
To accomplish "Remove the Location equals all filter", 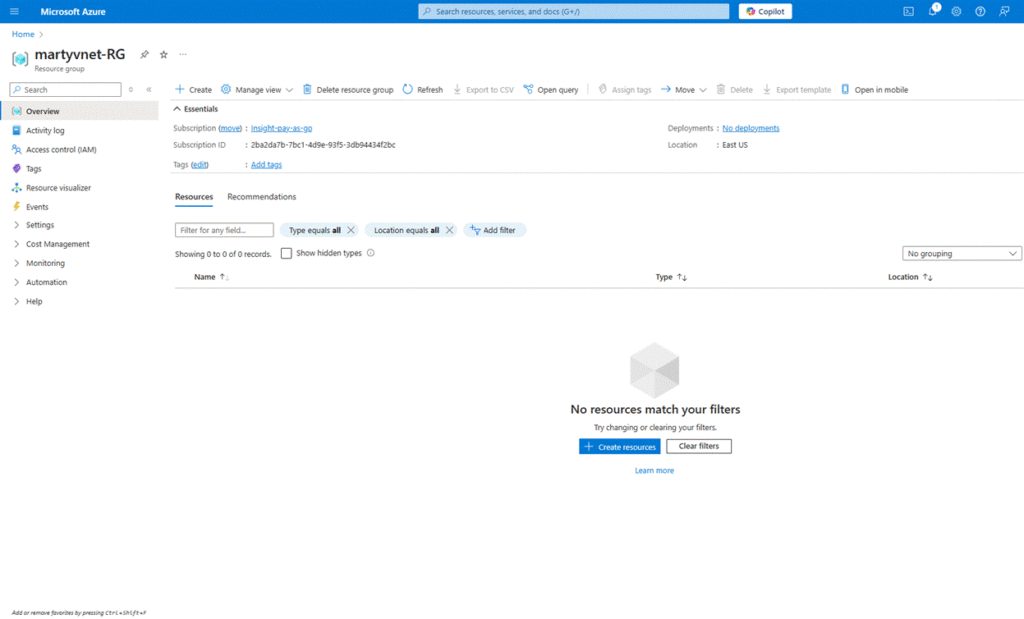I will pyautogui.click(x=450, y=230).
